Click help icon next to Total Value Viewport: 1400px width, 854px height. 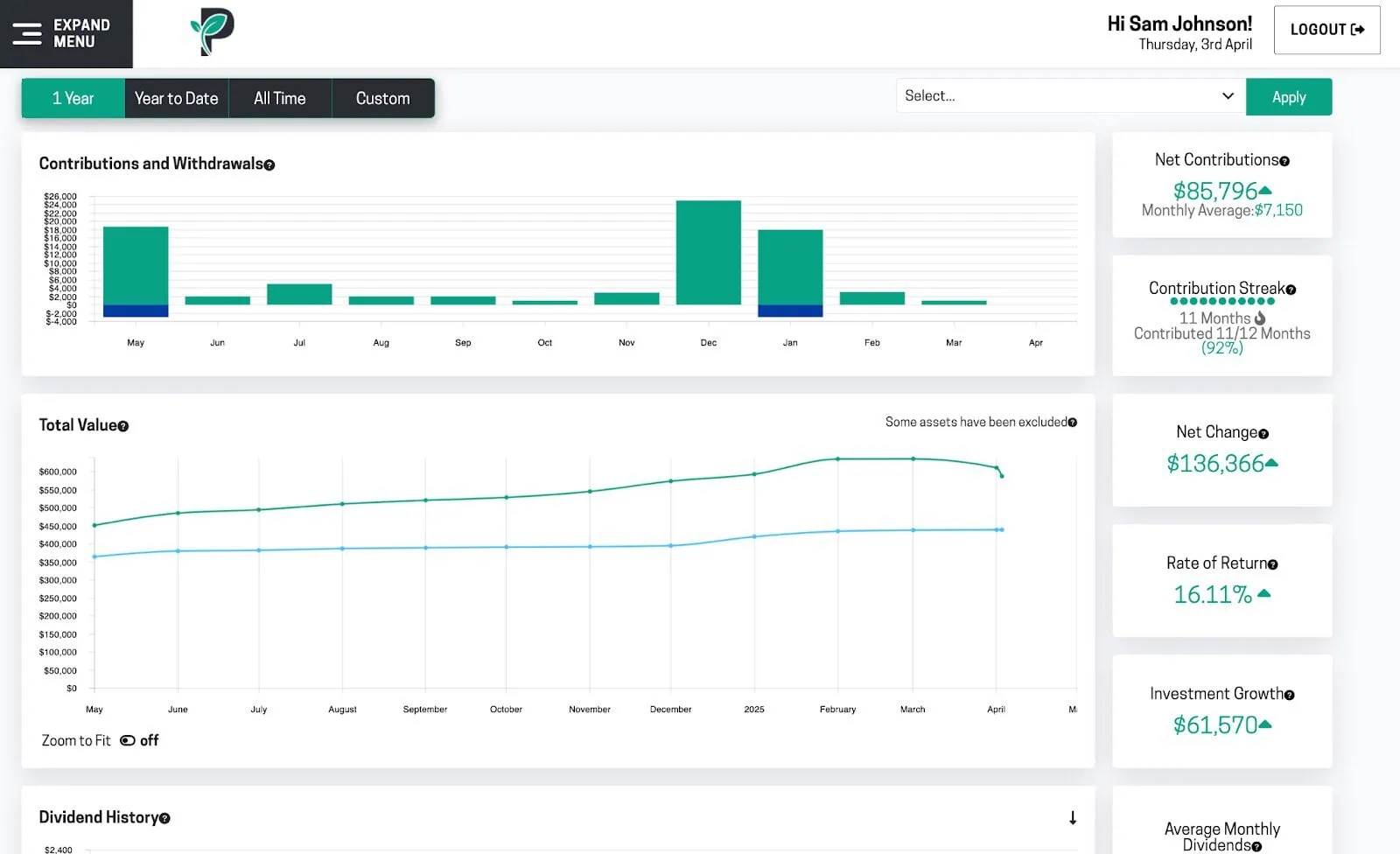123,426
